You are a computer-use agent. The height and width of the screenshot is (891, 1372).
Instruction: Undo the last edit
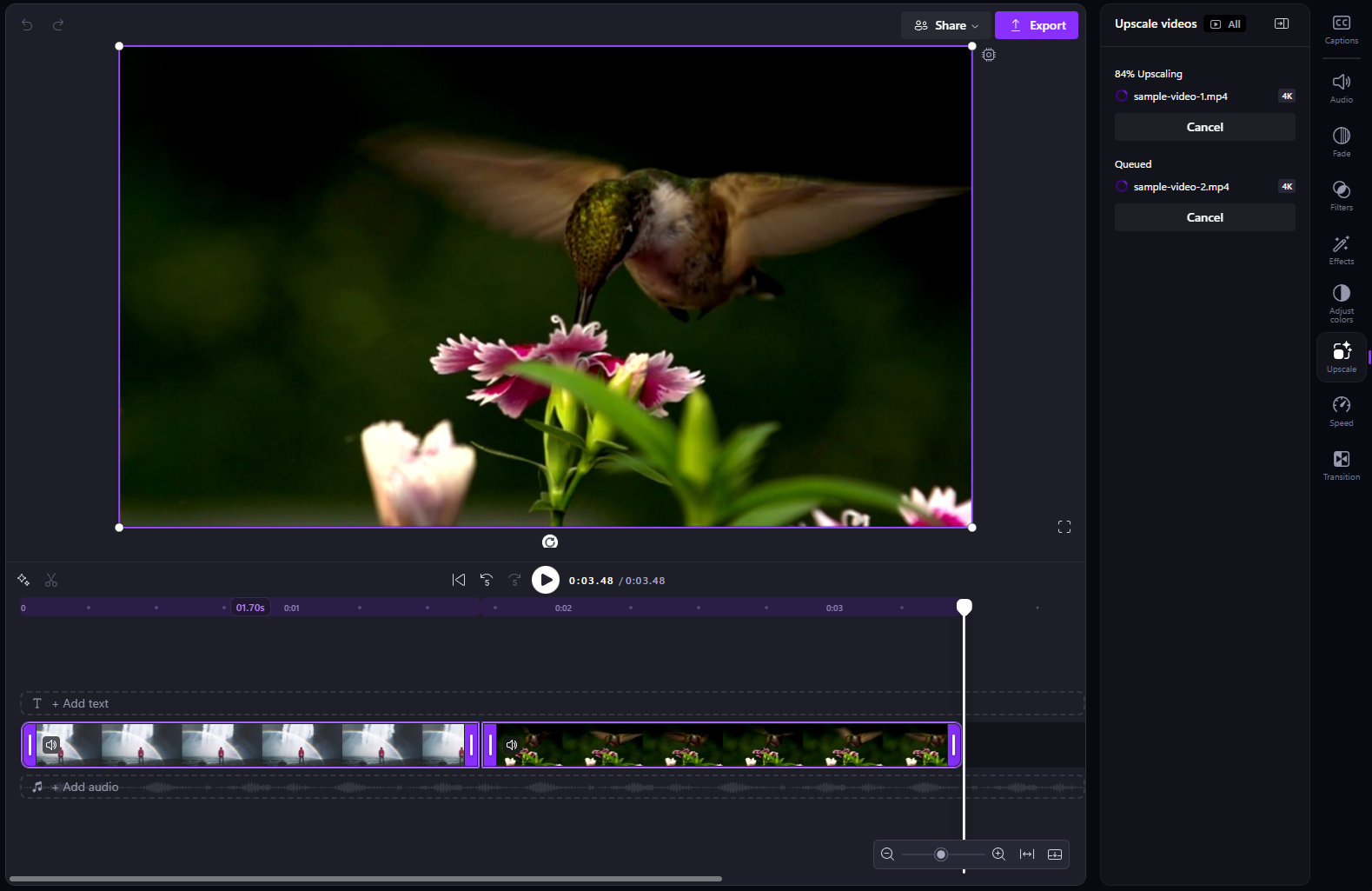(x=27, y=25)
